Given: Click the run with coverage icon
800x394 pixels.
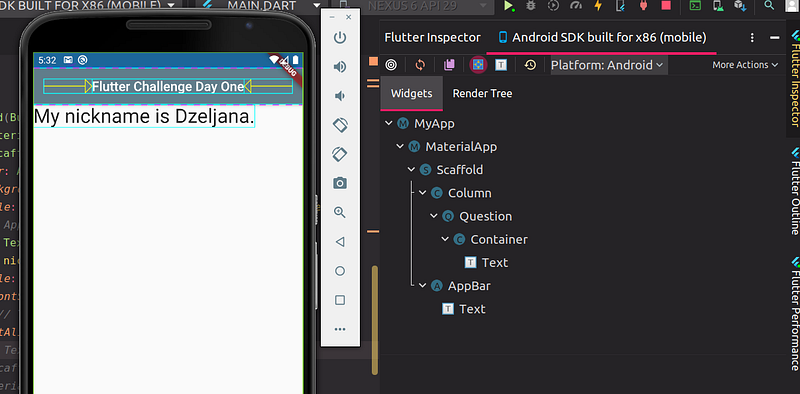Looking at the screenshot, I should [x=553, y=6].
